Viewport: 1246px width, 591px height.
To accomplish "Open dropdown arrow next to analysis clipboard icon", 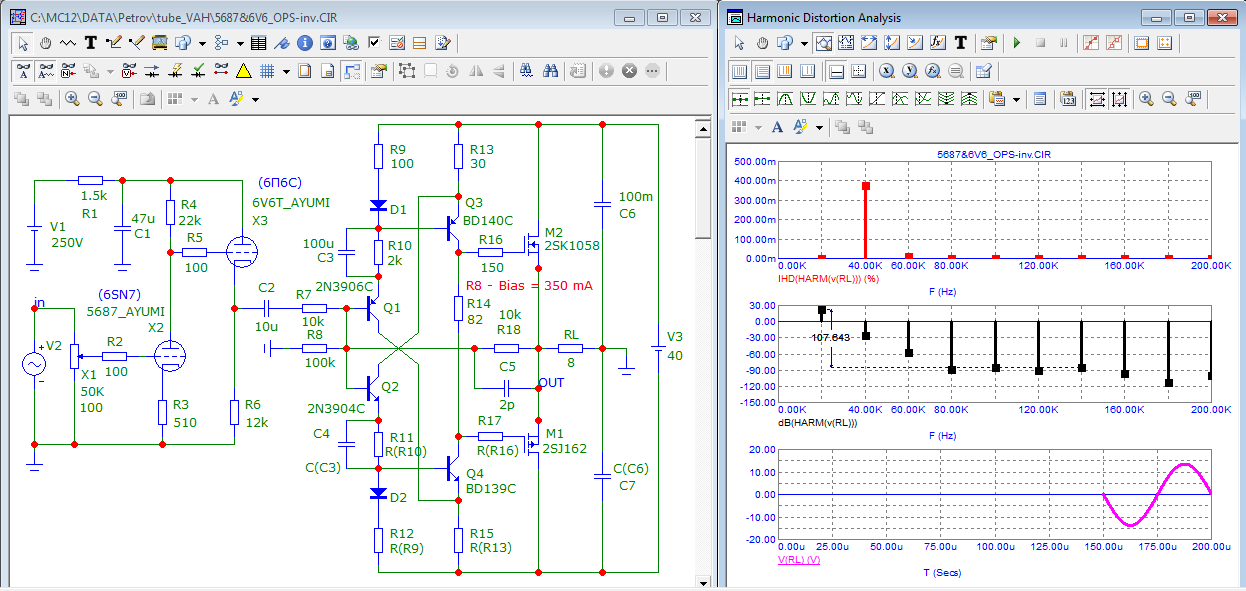I will [1017, 99].
